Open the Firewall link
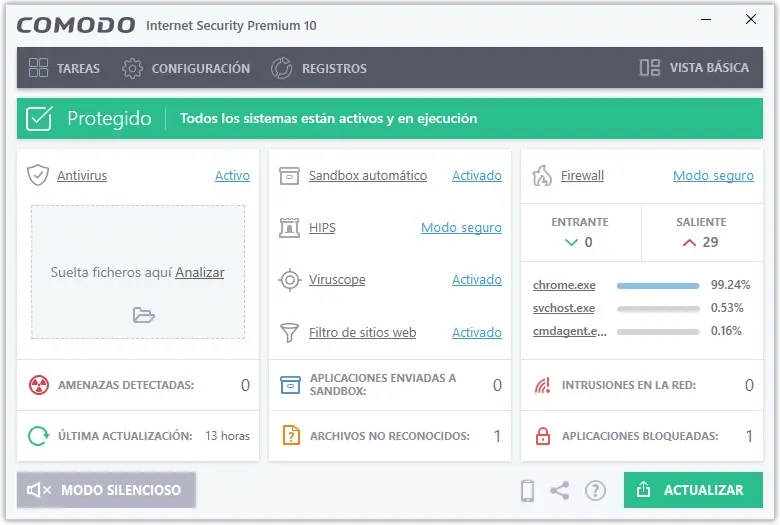This screenshot has height=525, width=780. 582,176
